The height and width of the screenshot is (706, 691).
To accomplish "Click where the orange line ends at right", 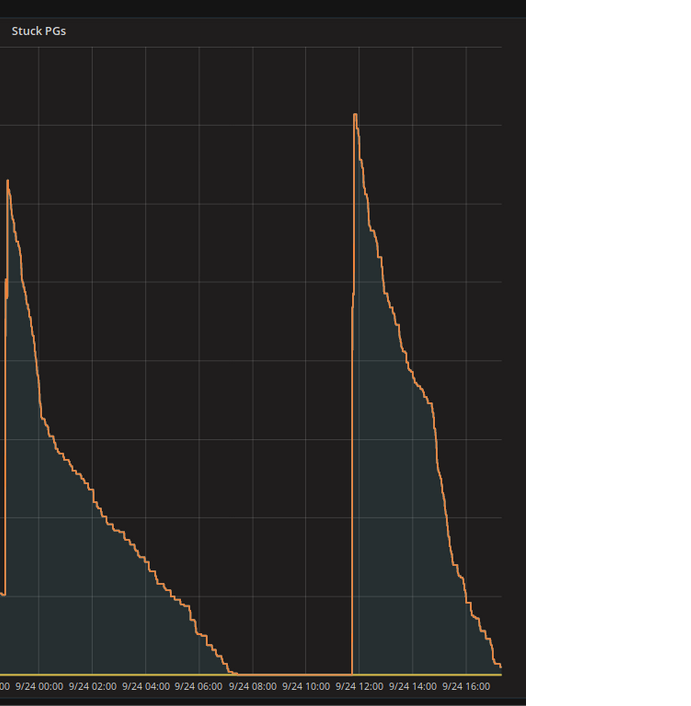I will point(499,667).
